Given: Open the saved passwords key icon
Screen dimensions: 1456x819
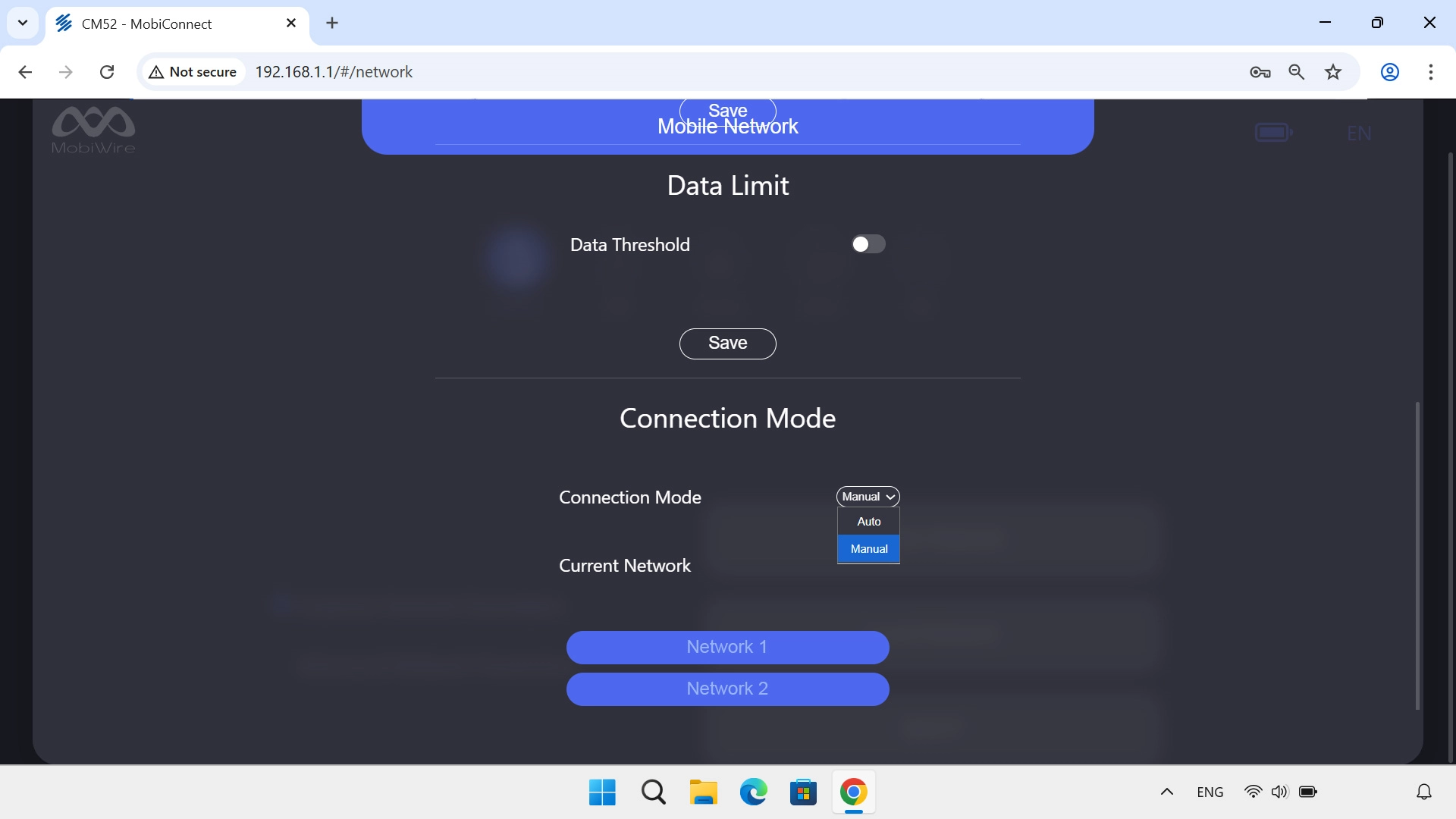Looking at the screenshot, I should [1260, 72].
